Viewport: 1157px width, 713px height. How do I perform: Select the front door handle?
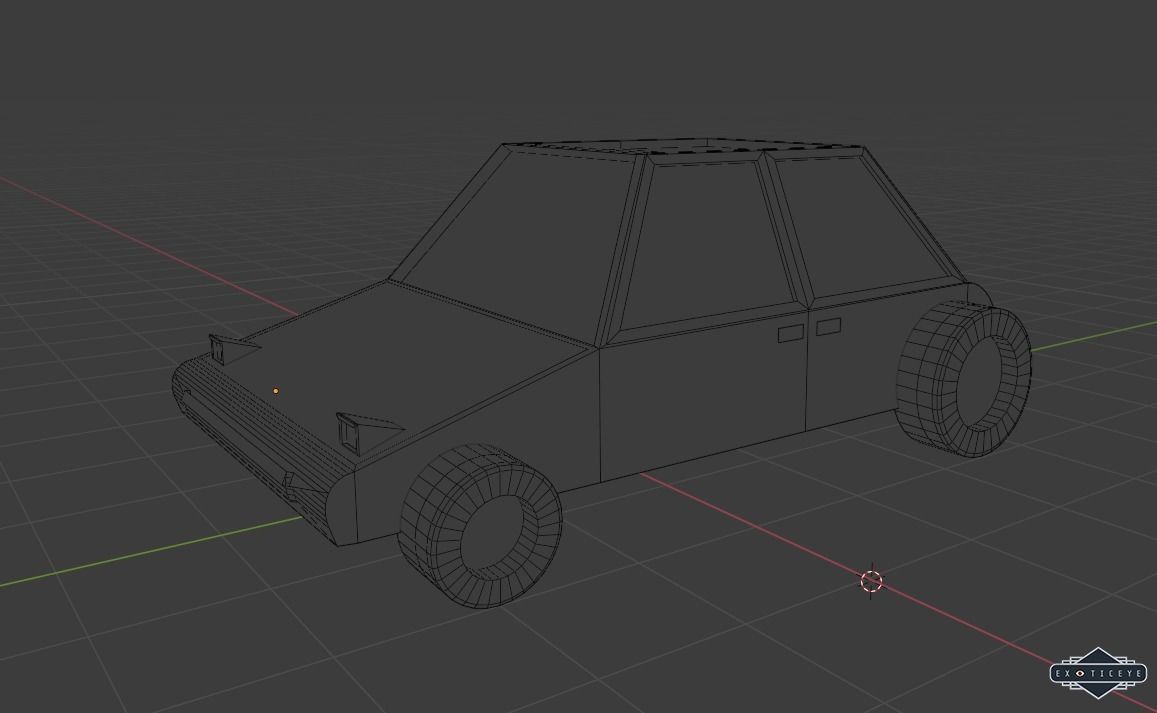coord(791,333)
